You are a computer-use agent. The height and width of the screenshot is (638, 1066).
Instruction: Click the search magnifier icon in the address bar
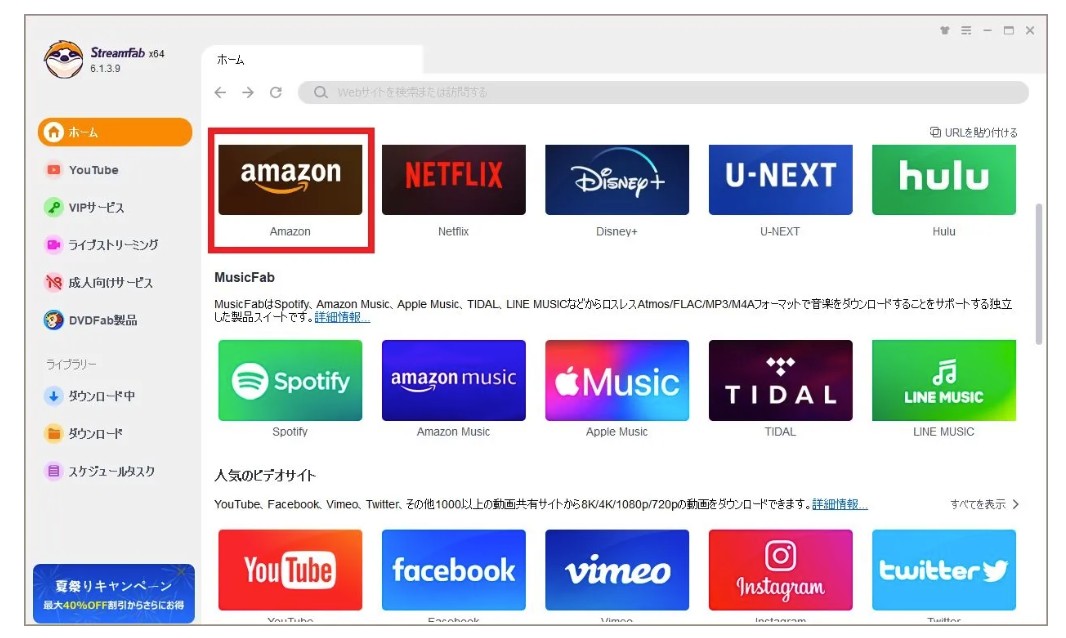click(320, 93)
